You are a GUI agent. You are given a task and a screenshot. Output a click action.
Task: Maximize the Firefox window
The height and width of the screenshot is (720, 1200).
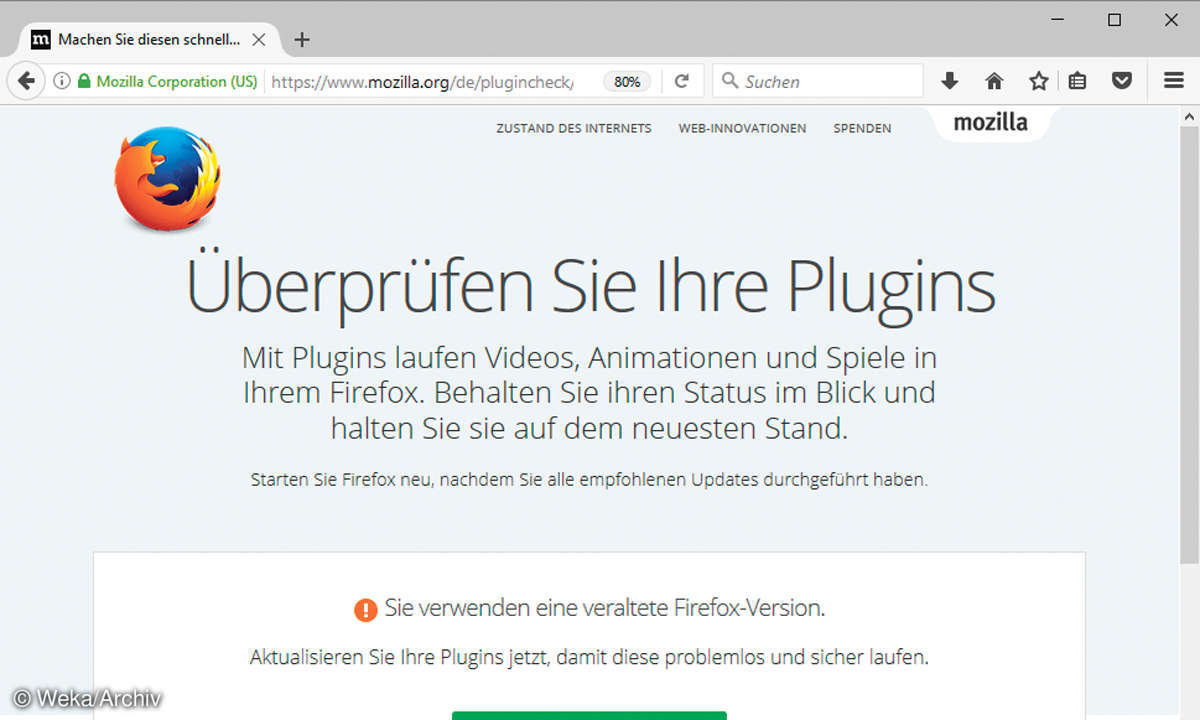(x=1115, y=20)
